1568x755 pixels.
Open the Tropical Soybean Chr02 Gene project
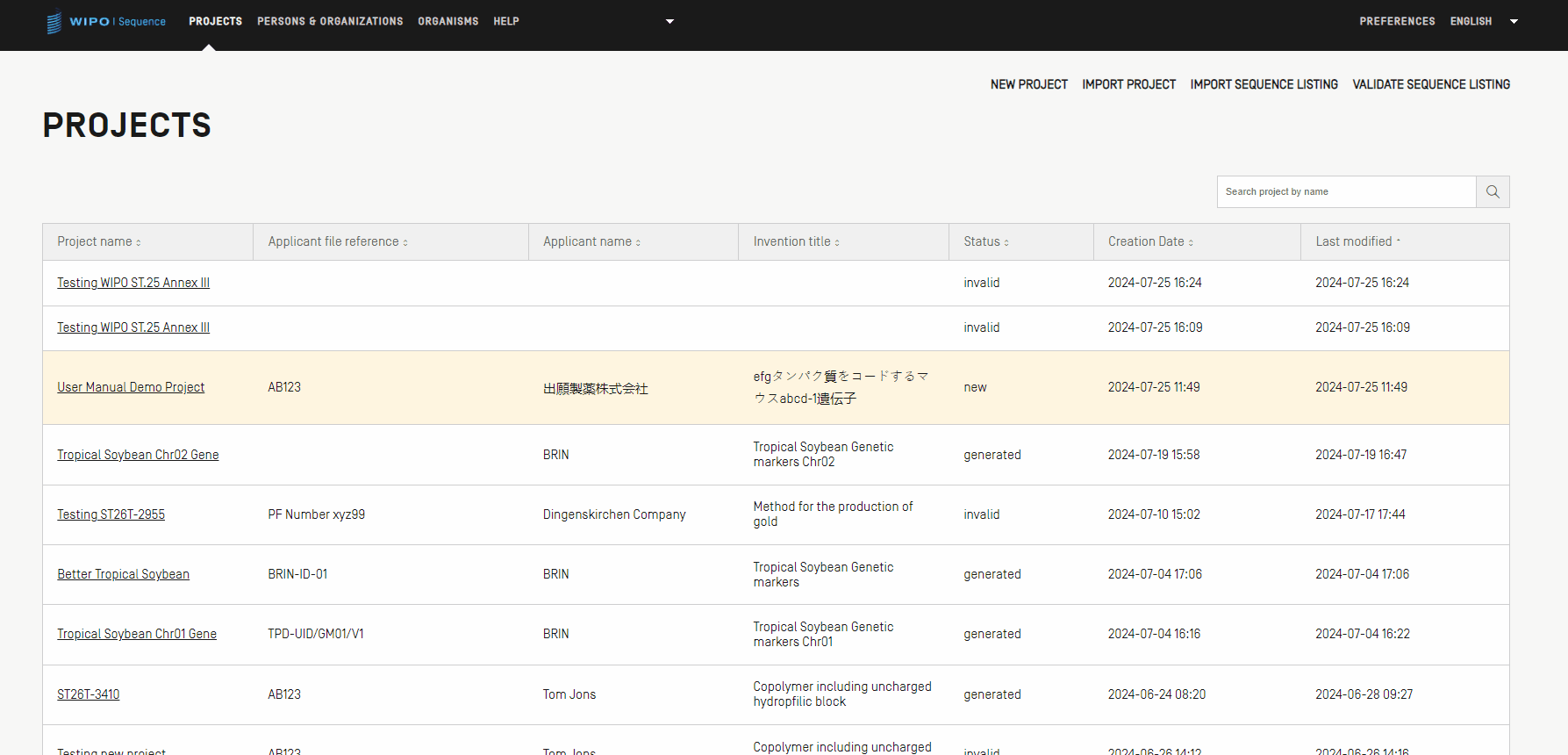pos(138,455)
